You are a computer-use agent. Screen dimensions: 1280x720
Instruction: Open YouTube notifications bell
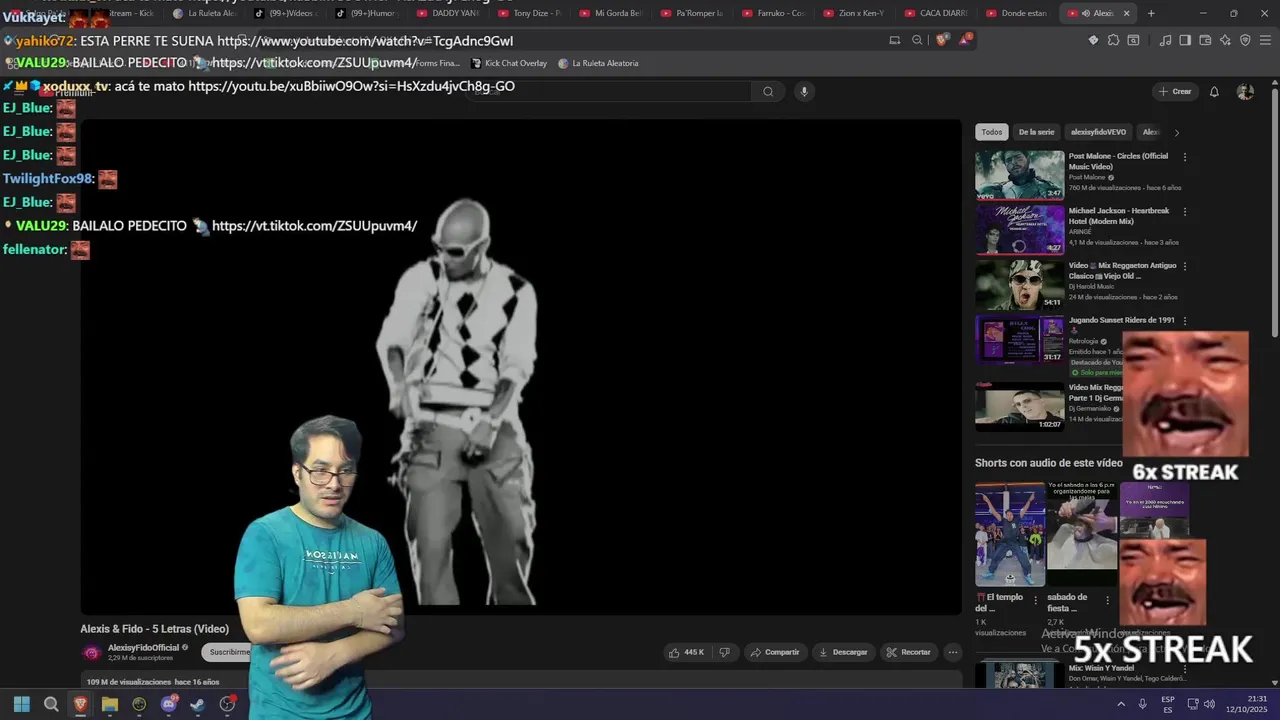pos(1214,92)
